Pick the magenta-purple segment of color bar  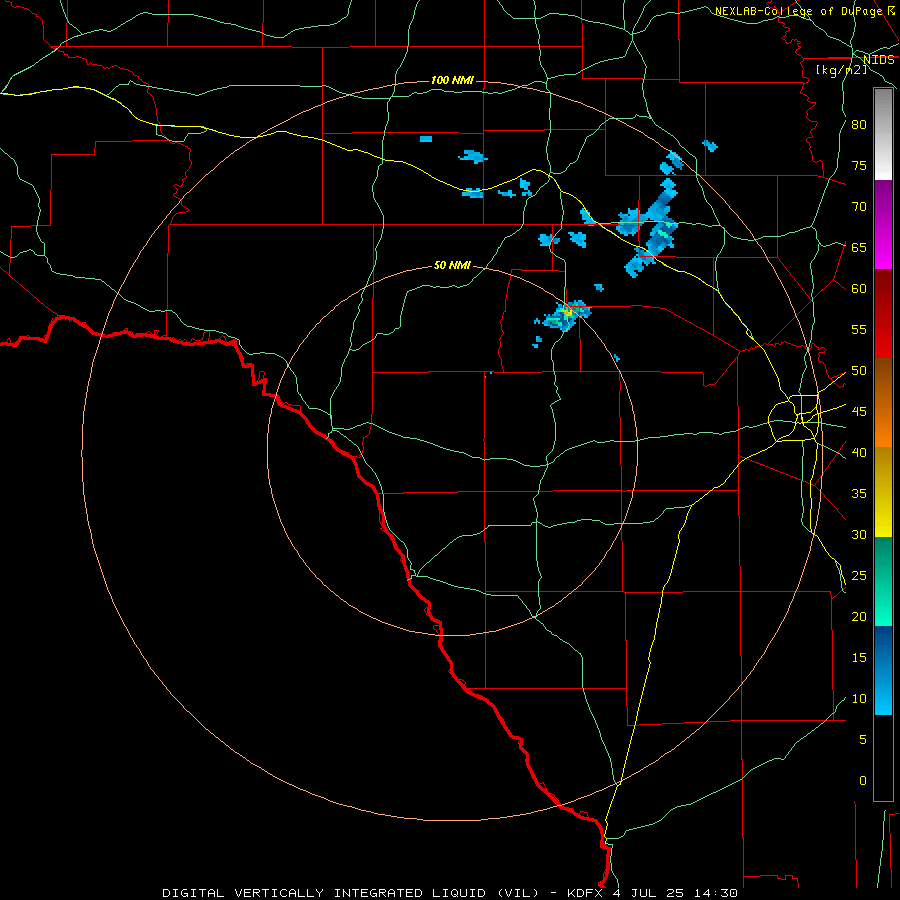click(883, 224)
